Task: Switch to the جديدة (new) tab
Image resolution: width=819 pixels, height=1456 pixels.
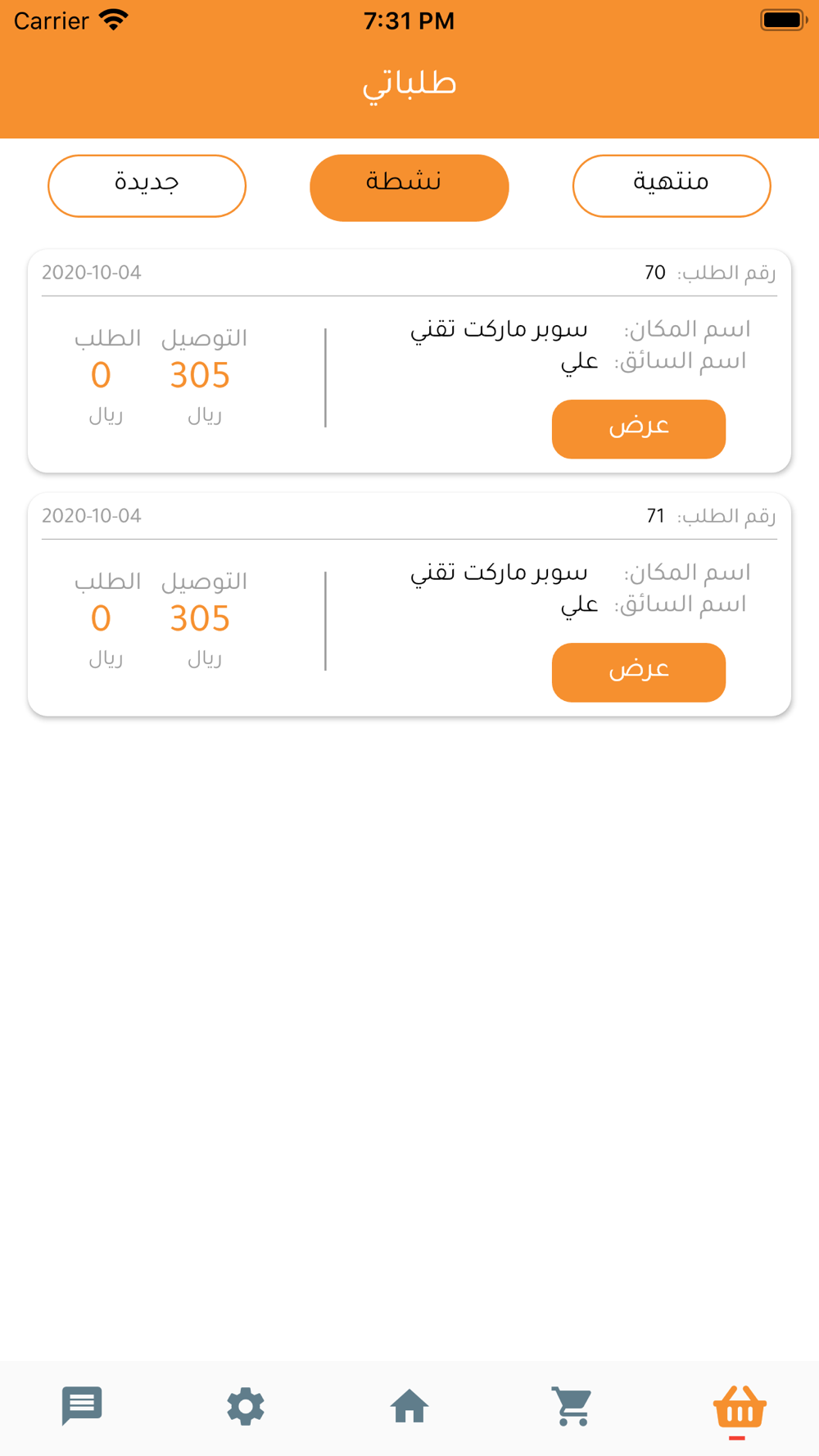Action: pyautogui.click(x=147, y=186)
